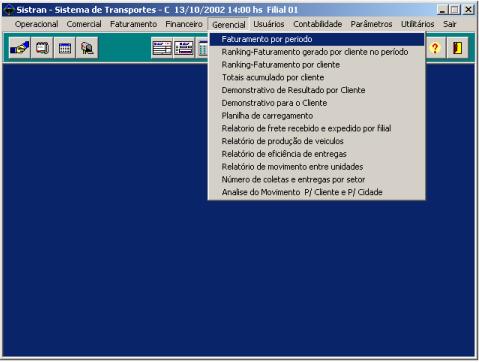Select Faturamento por periodo menu entry
The height and width of the screenshot is (362, 479).
[x=317, y=39]
